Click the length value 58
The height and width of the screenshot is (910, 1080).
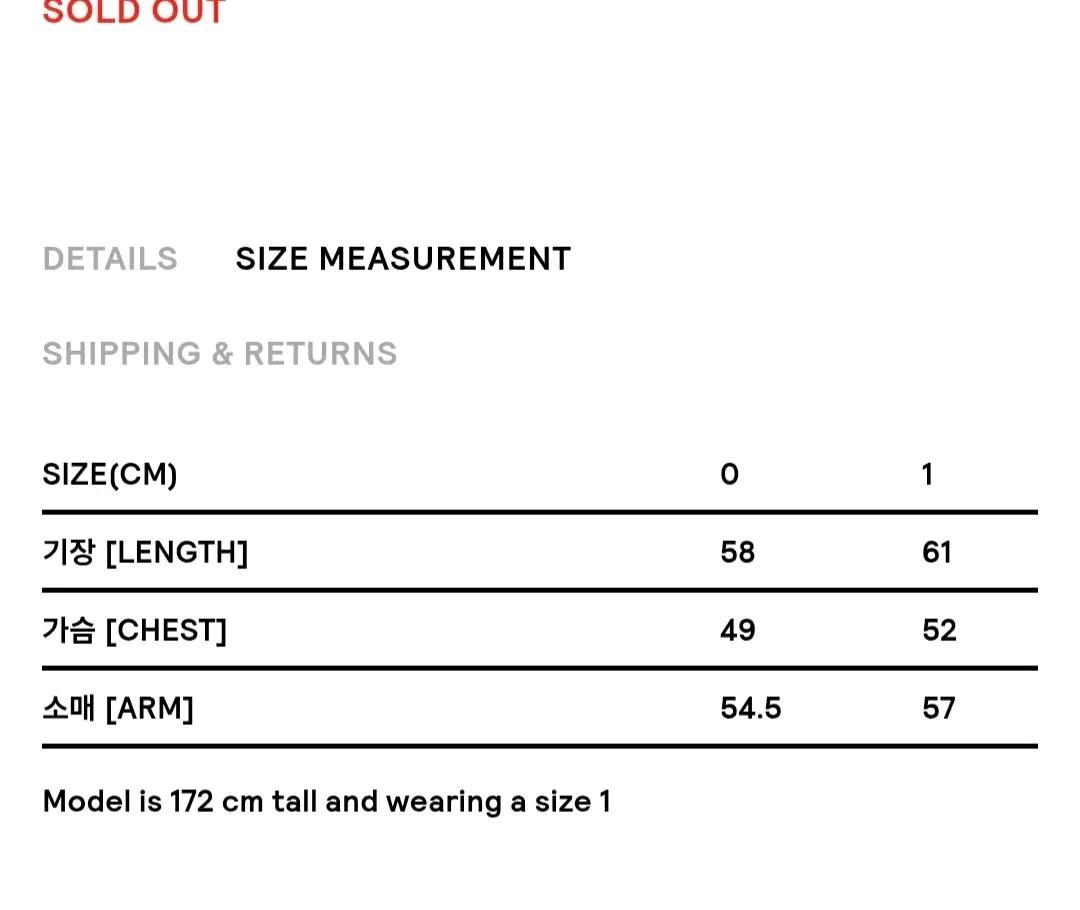click(738, 552)
